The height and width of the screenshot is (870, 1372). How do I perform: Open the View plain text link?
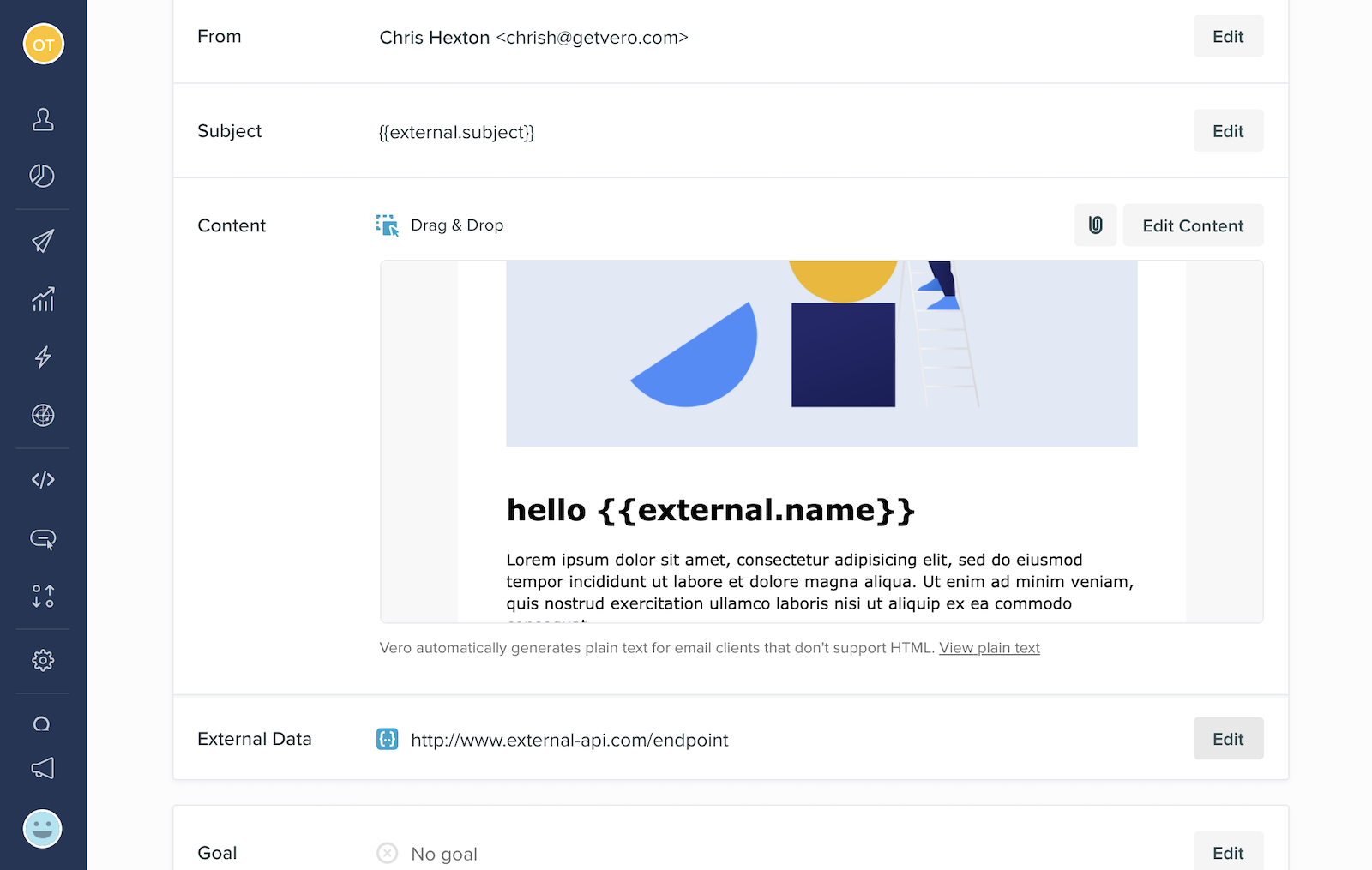[989, 648]
